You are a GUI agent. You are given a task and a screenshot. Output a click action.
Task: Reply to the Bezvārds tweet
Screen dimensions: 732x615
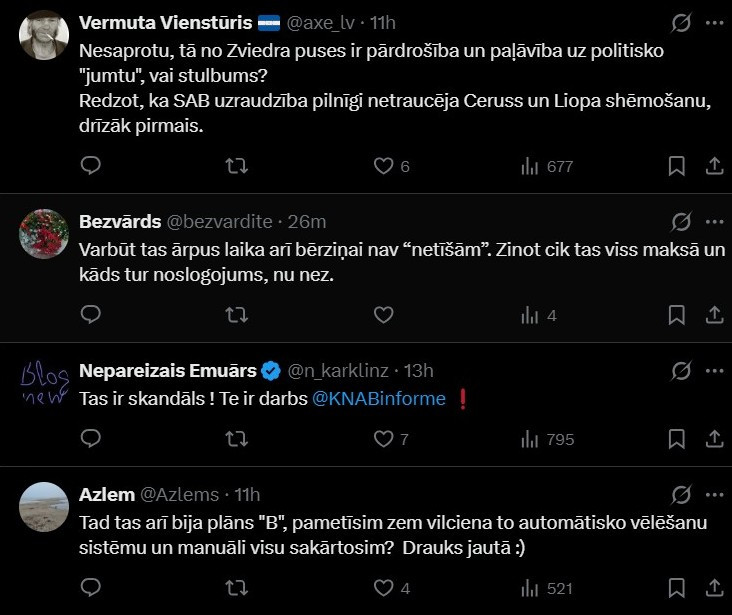[x=90, y=315]
